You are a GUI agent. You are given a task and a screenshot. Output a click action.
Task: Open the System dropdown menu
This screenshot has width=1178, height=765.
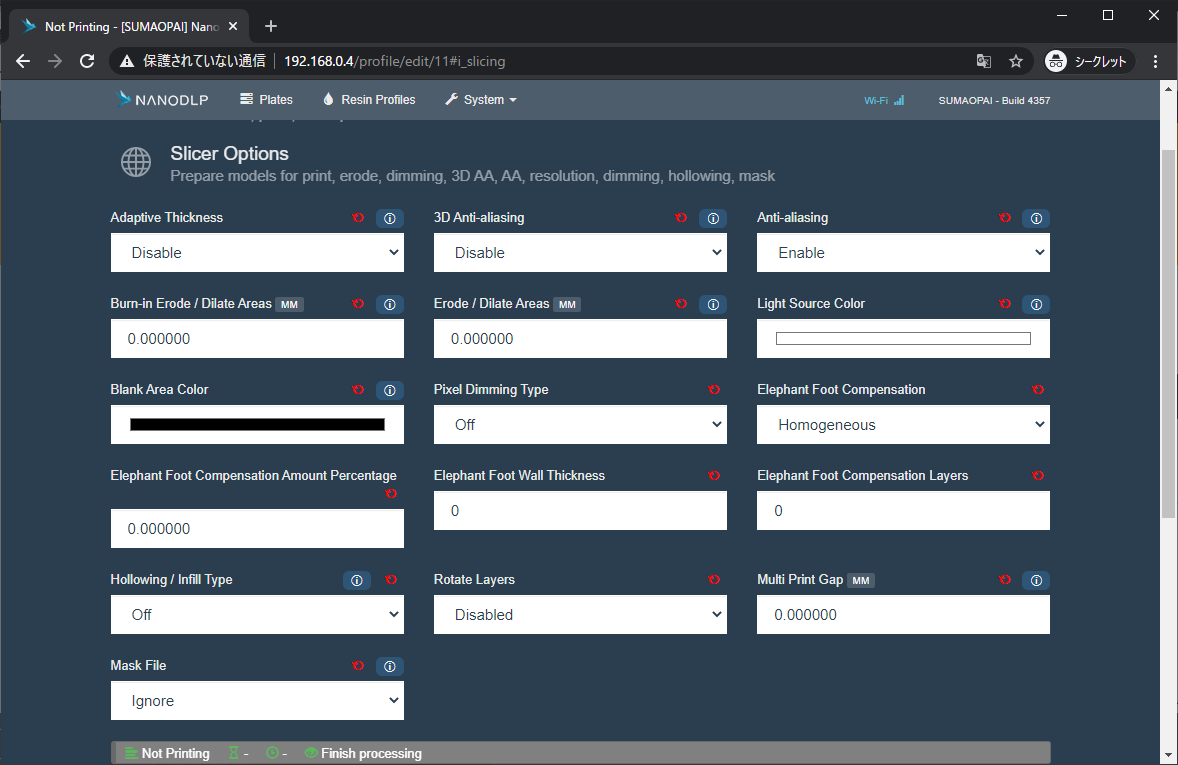click(x=481, y=99)
